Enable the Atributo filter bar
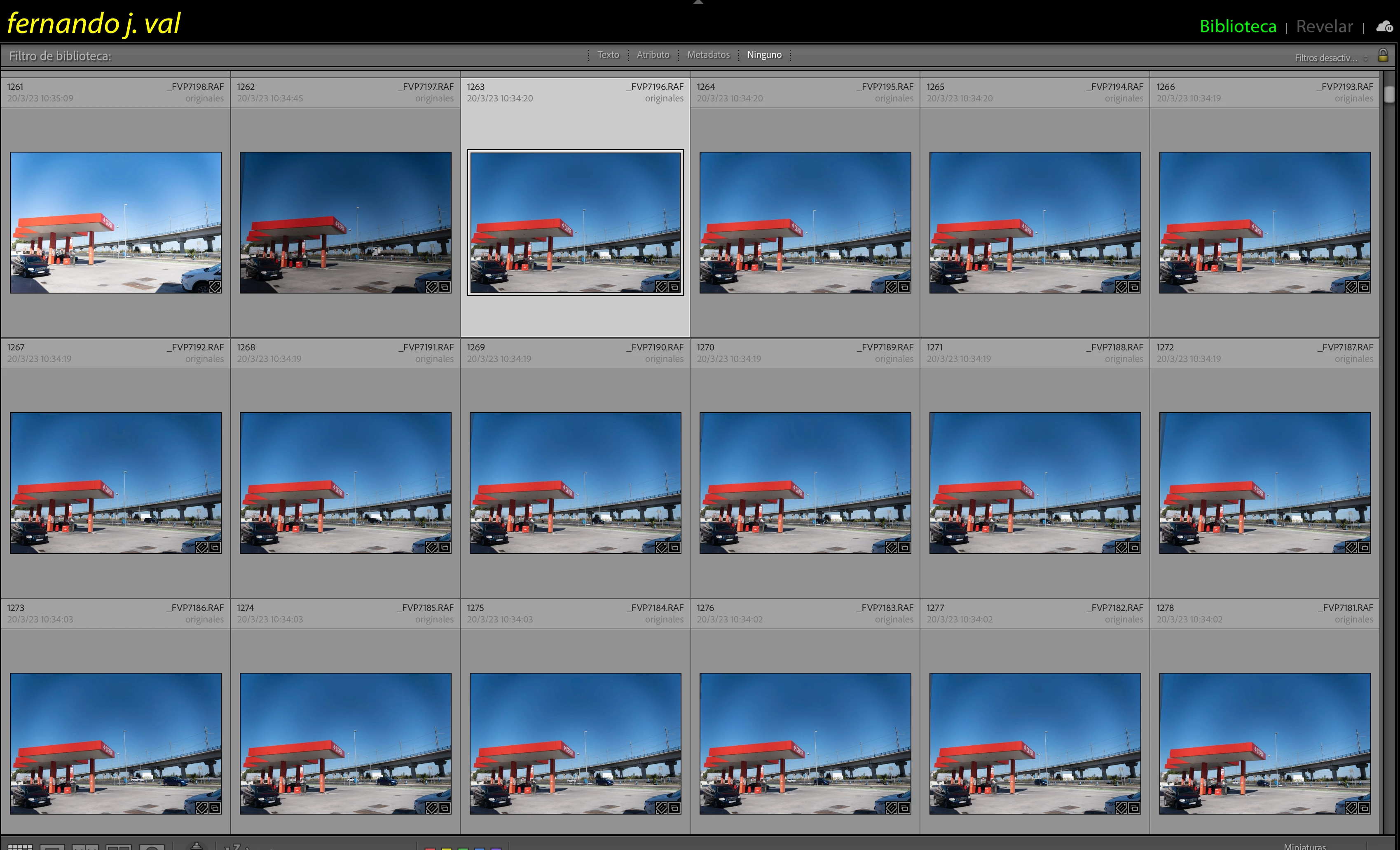1400x850 pixels. pyautogui.click(x=653, y=54)
